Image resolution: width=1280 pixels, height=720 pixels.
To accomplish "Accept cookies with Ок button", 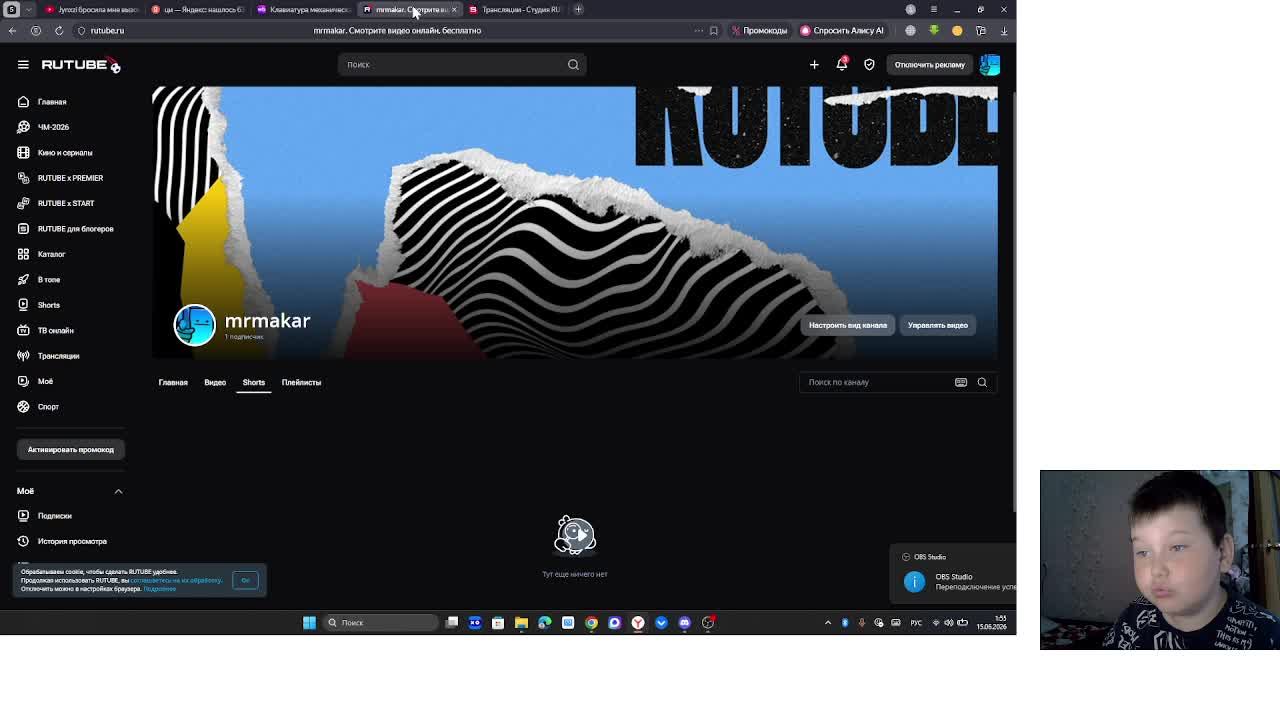I will [245, 580].
